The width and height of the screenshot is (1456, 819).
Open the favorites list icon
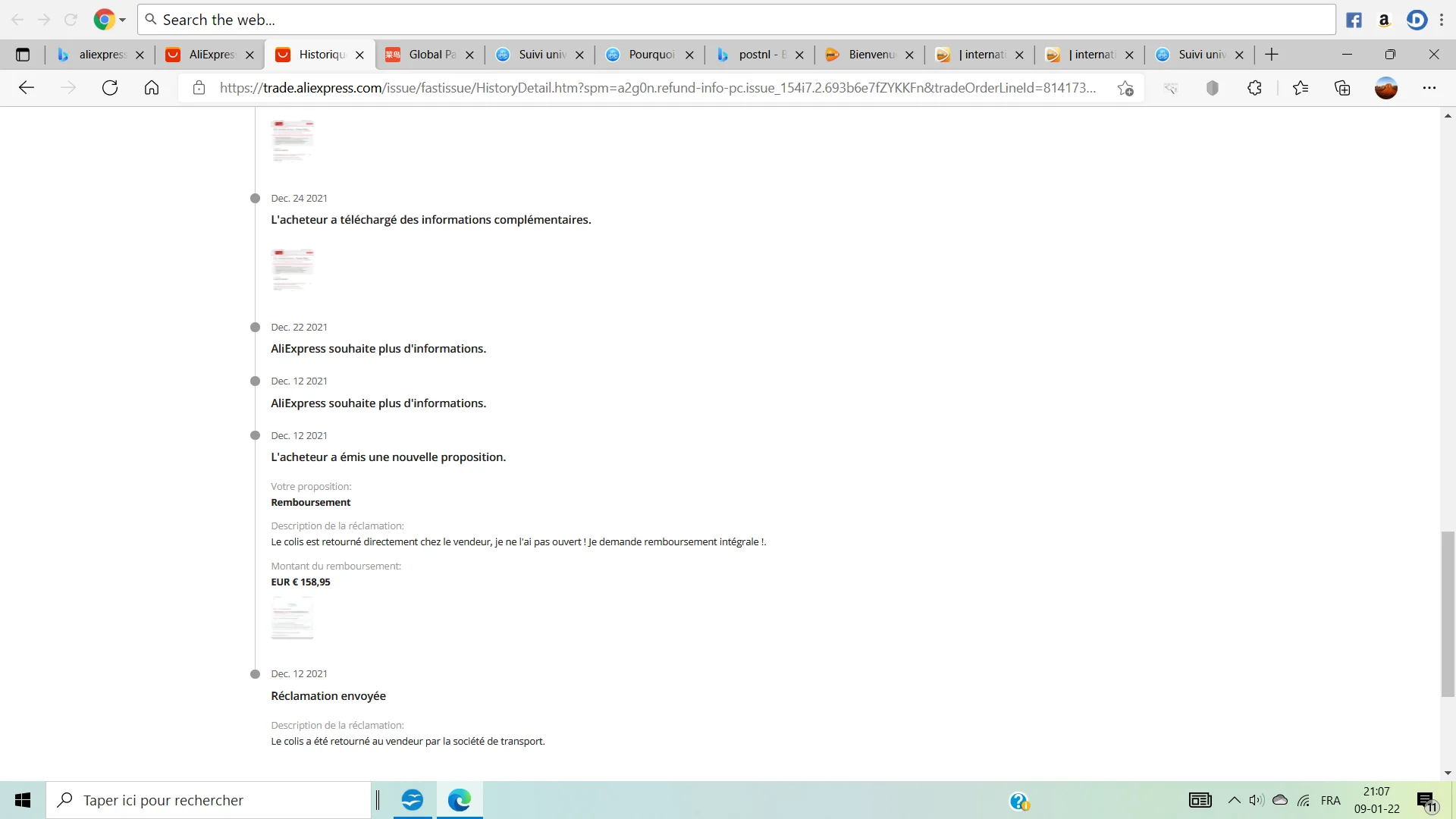coord(1301,88)
